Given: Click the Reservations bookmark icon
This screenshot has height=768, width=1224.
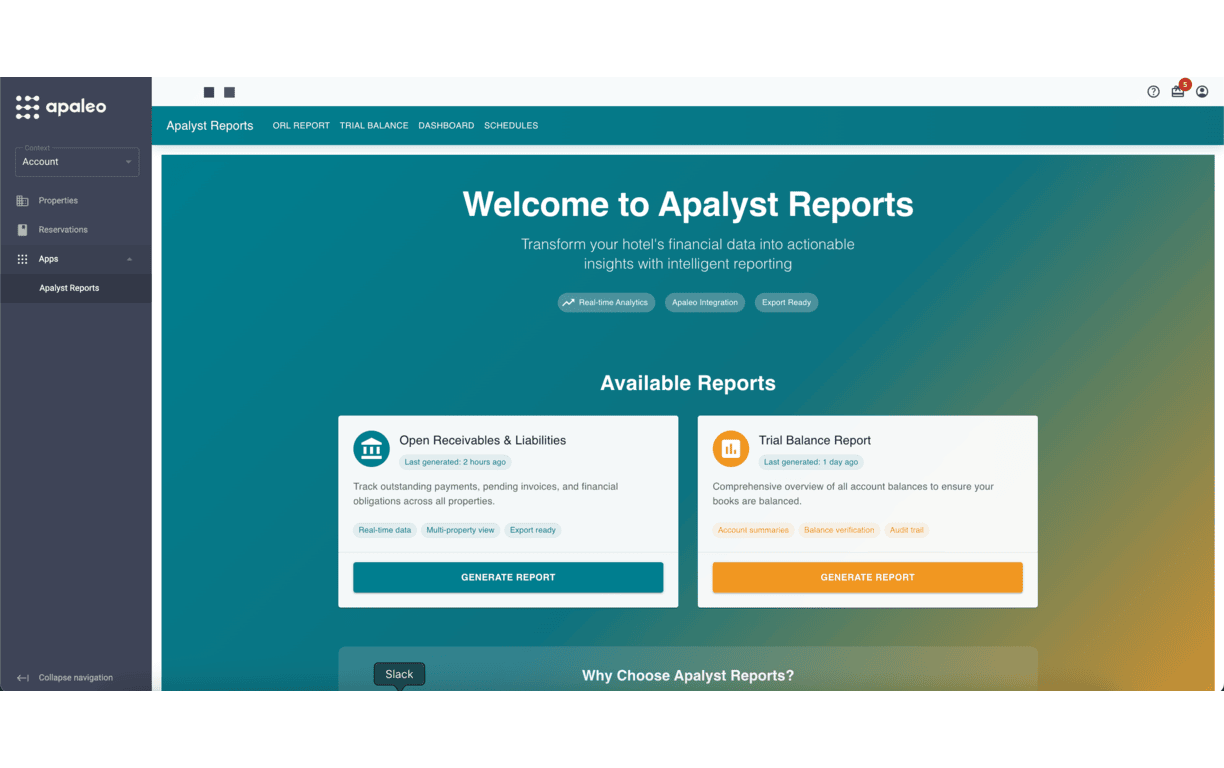Looking at the screenshot, I should (x=23, y=230).
